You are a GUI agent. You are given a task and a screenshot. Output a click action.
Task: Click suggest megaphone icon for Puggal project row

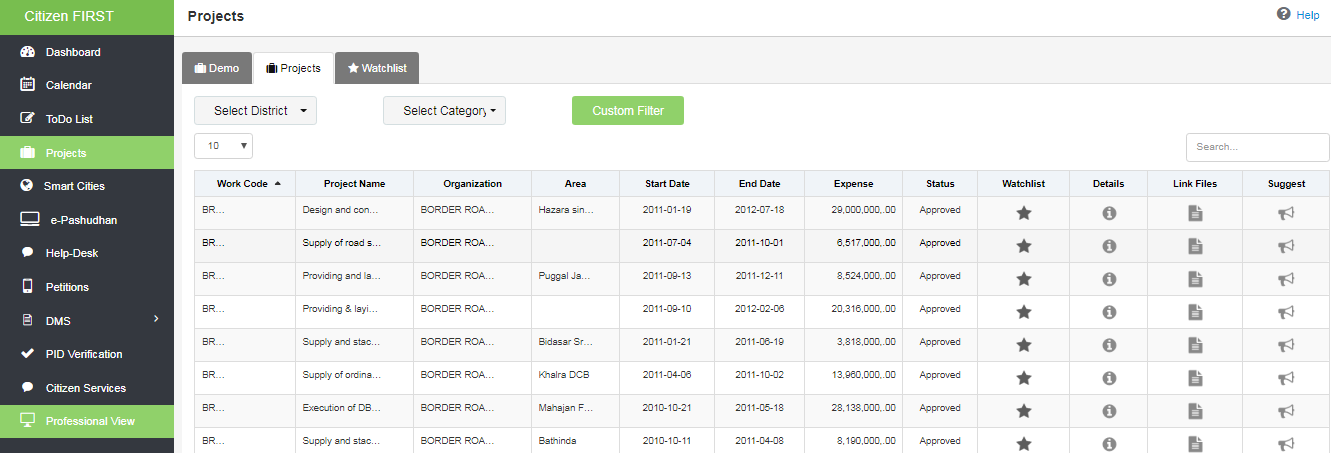coord(1286,279)
